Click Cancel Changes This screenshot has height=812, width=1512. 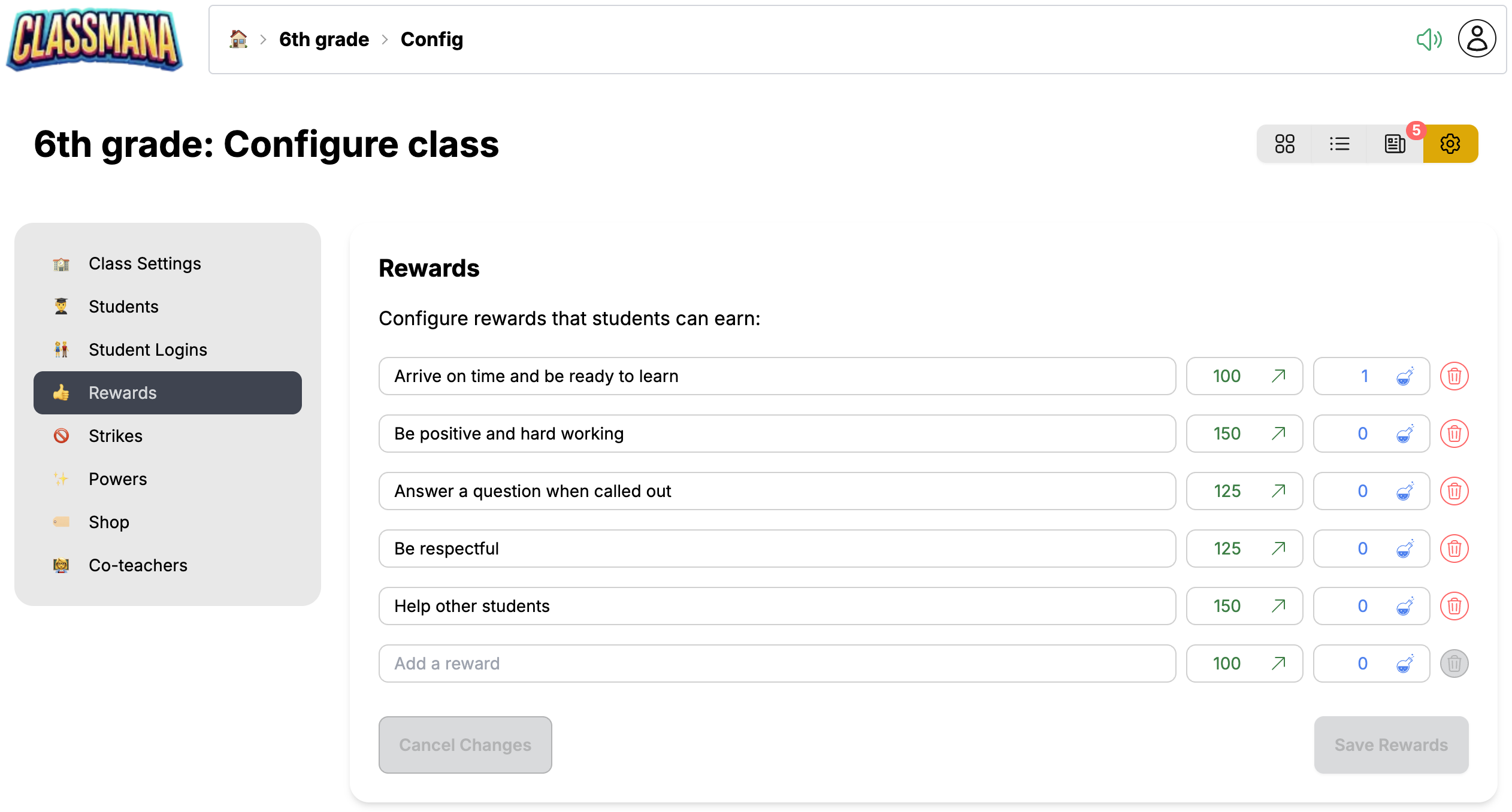[x=465, y=744]
